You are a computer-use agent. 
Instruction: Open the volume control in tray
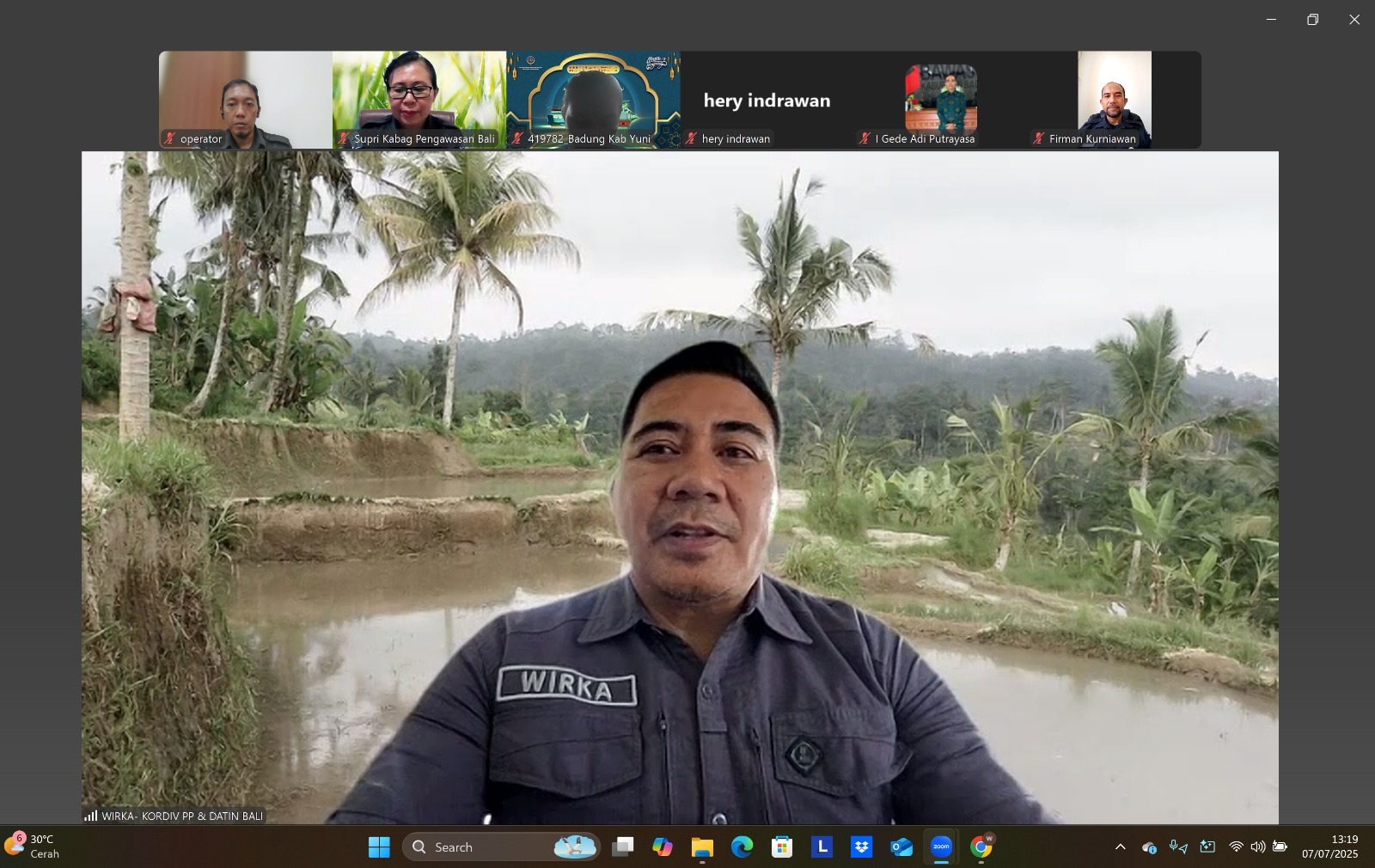pyautogui.click(x=1257, y=847)
